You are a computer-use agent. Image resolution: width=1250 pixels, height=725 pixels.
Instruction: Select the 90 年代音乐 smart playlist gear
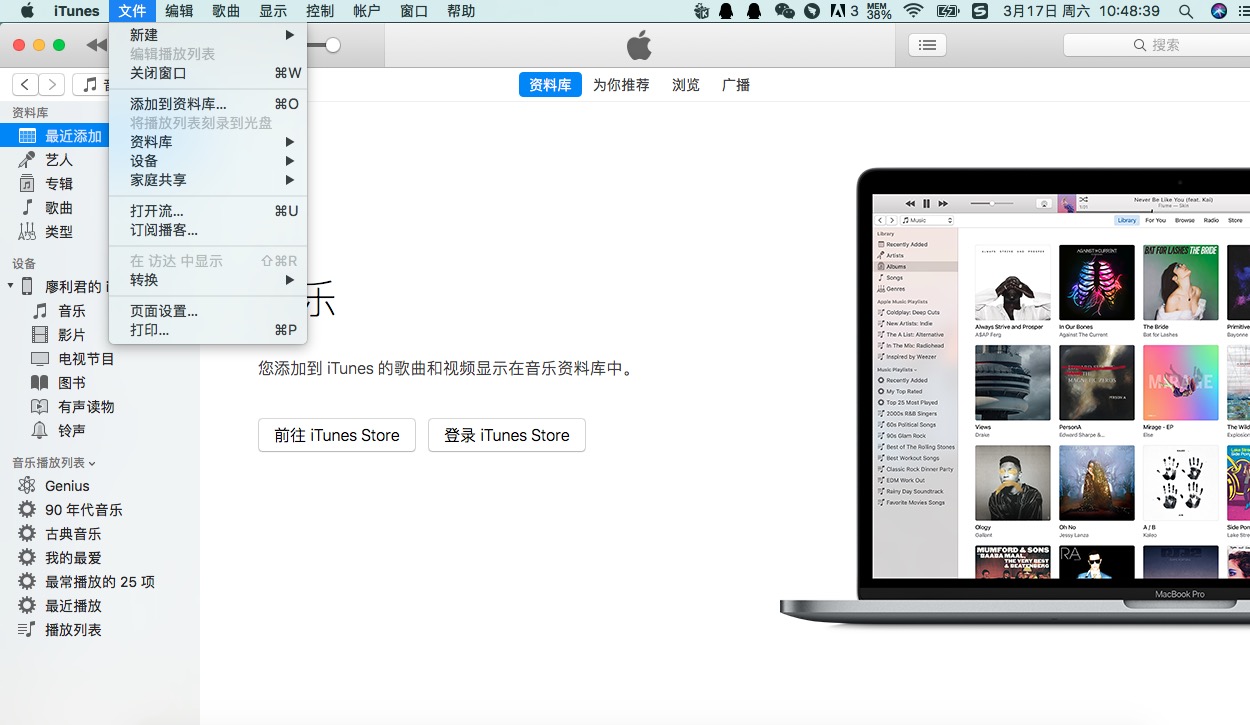tap(27, 510)
